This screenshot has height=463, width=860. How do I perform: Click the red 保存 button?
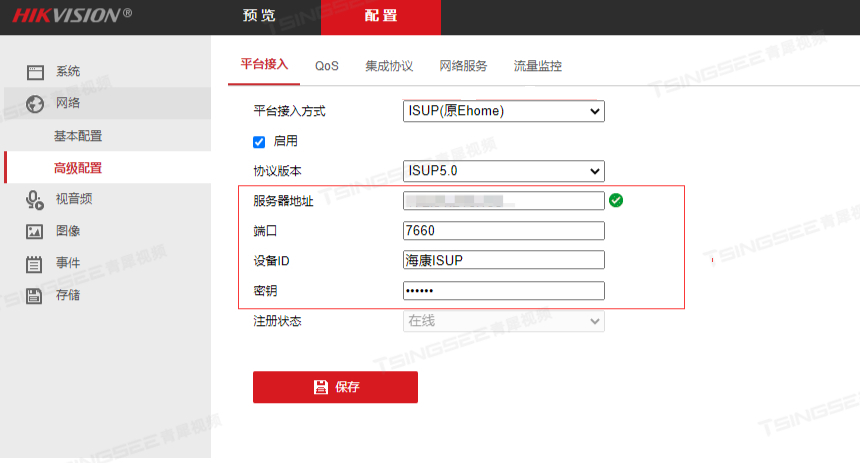point(335,387)
